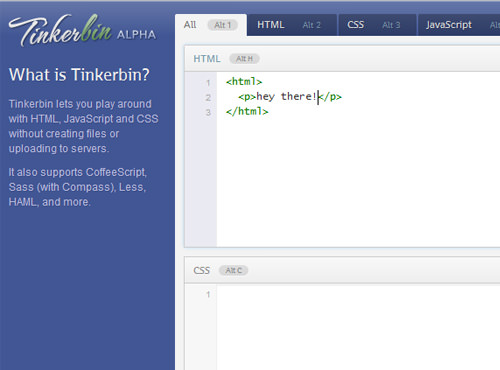Click the Alt C shortcut badge
Screen dimensions: 500x370
tap(233, 270)
